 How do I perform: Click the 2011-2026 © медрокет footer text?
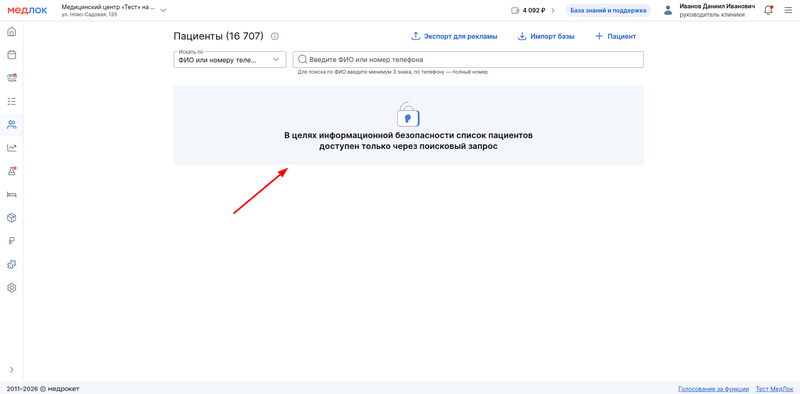tap(43, 389)
